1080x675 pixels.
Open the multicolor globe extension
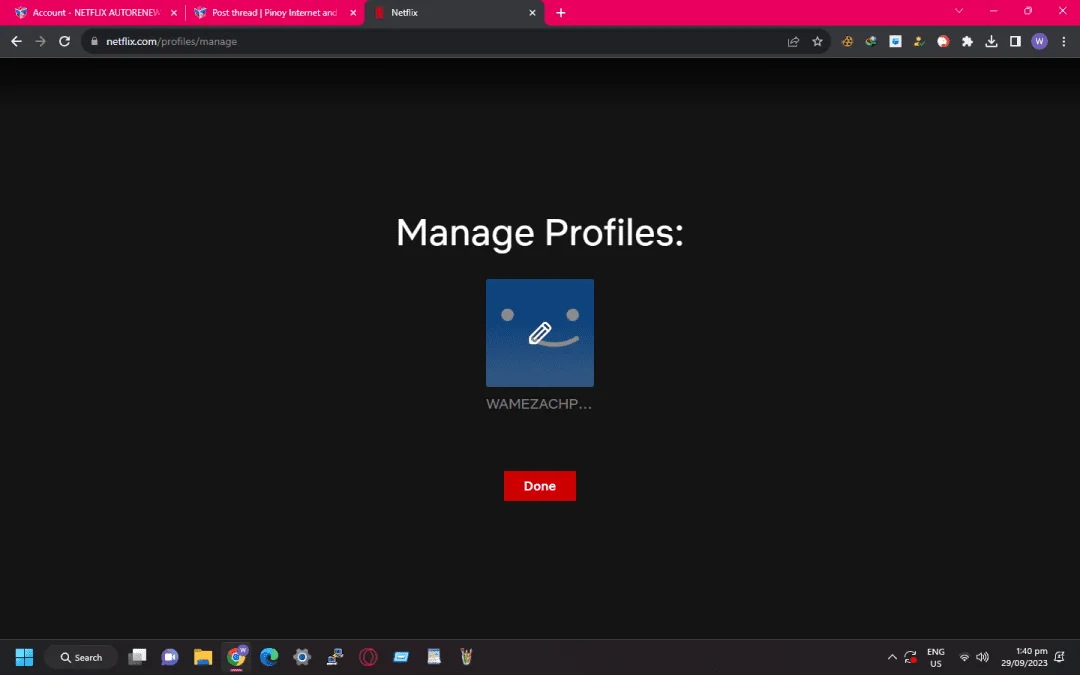tap(871, 41)
